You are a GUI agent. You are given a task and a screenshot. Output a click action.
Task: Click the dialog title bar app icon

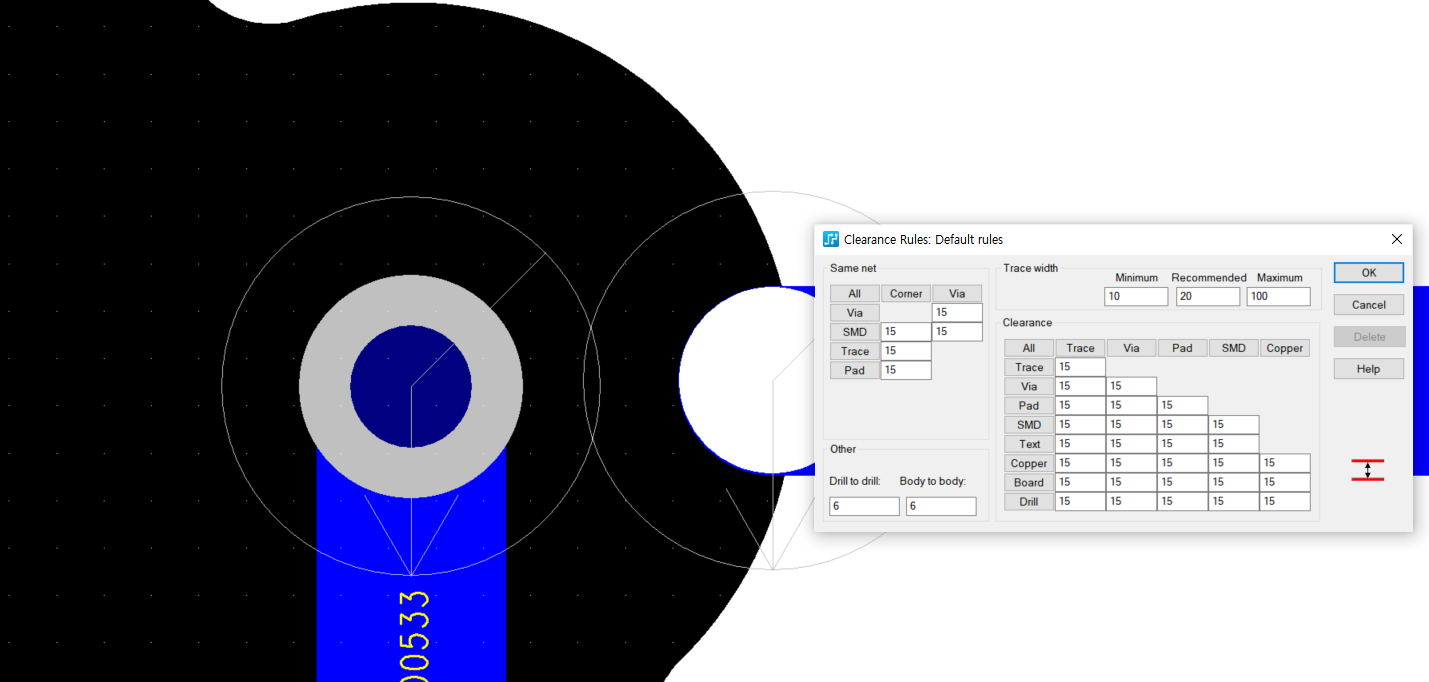830,239
